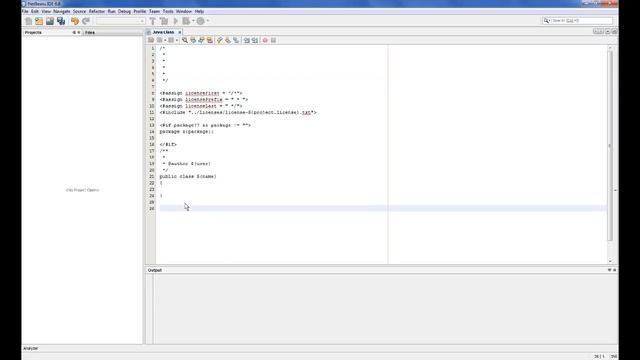Click Find Next Occurrence icon
Image resolution: width=640 pixels, height=360 pixels.
click(x=201, y=40)
